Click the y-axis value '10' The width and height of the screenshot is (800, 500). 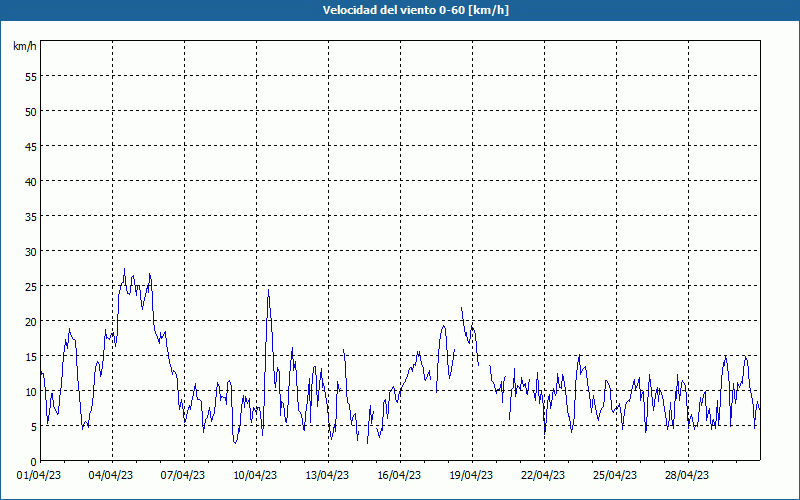pos(31,391)
